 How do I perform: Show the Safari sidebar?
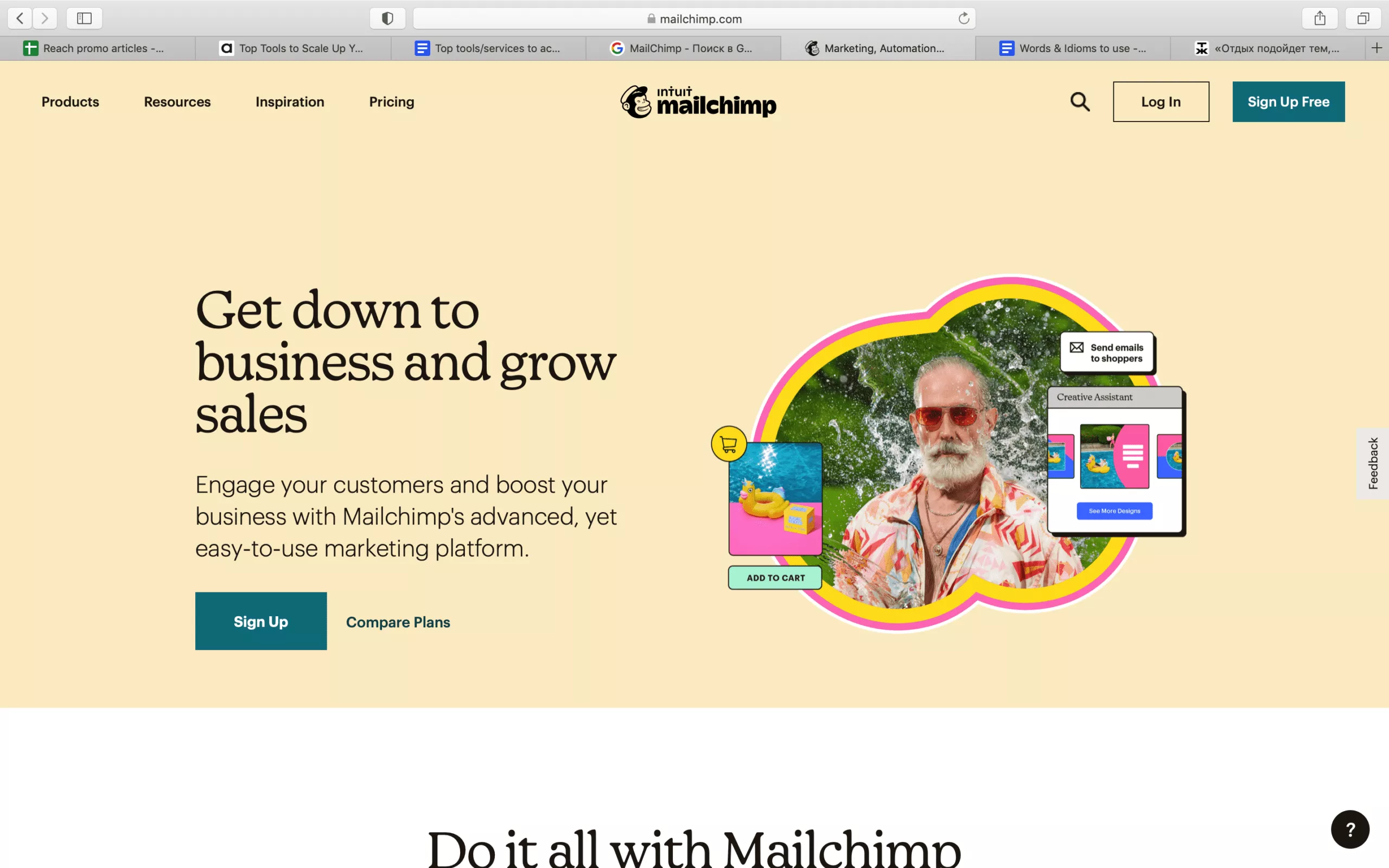[x=85, y=18]
